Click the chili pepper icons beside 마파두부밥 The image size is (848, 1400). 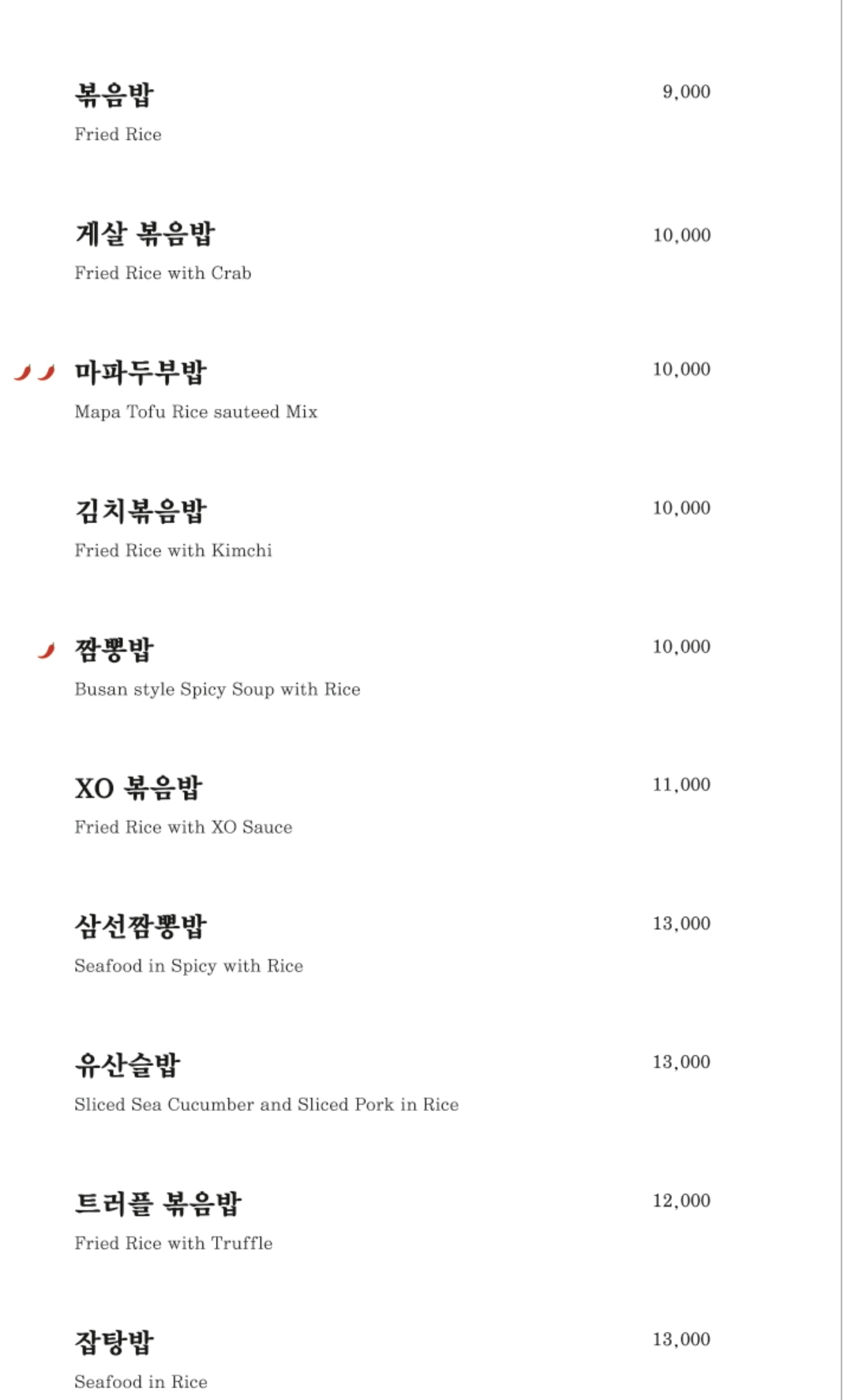coord(35,373)
